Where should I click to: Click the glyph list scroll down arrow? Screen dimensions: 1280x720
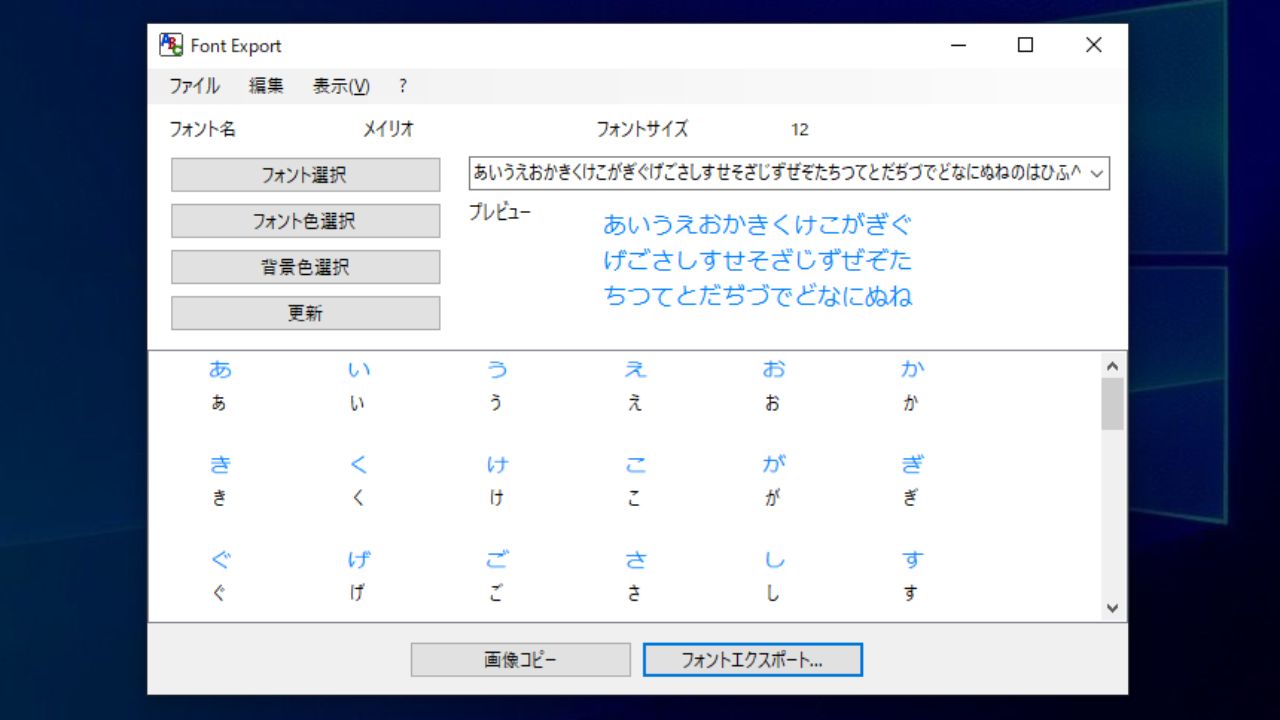1112,608
